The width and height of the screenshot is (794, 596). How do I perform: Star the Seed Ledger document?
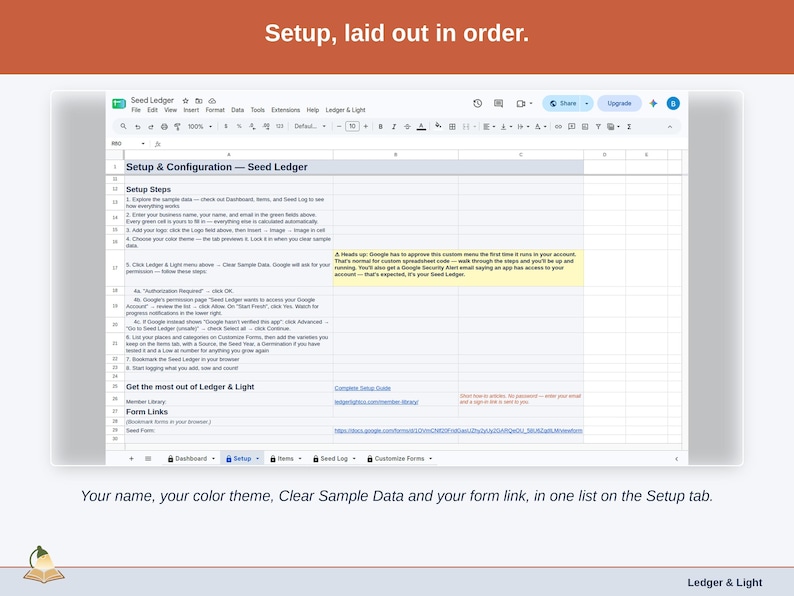tap(185, 101)
